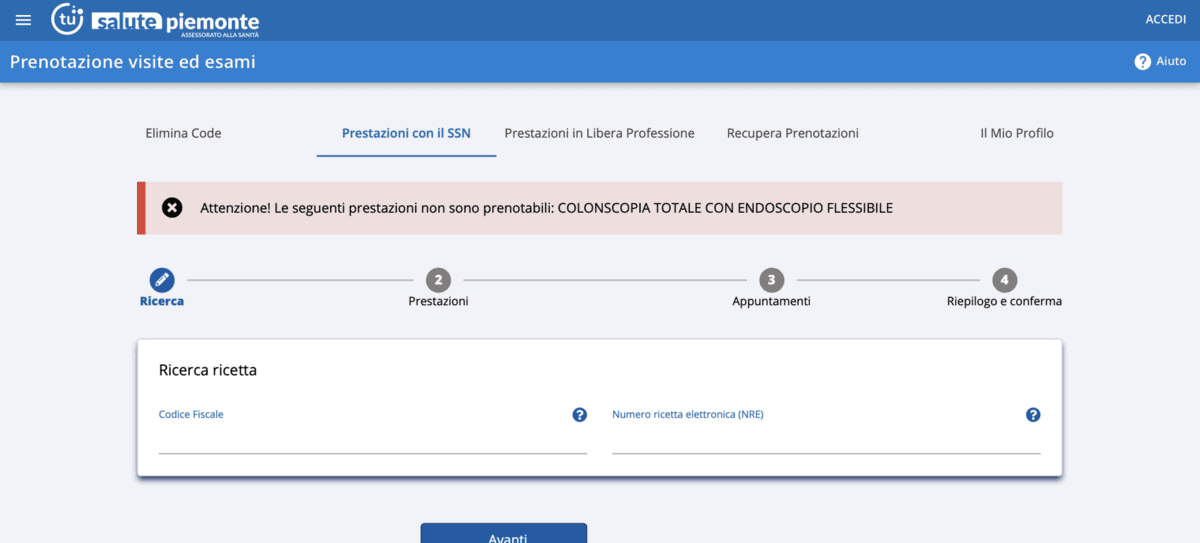Select step 4 Riepilogo e conferma circle

[1004, 280]
